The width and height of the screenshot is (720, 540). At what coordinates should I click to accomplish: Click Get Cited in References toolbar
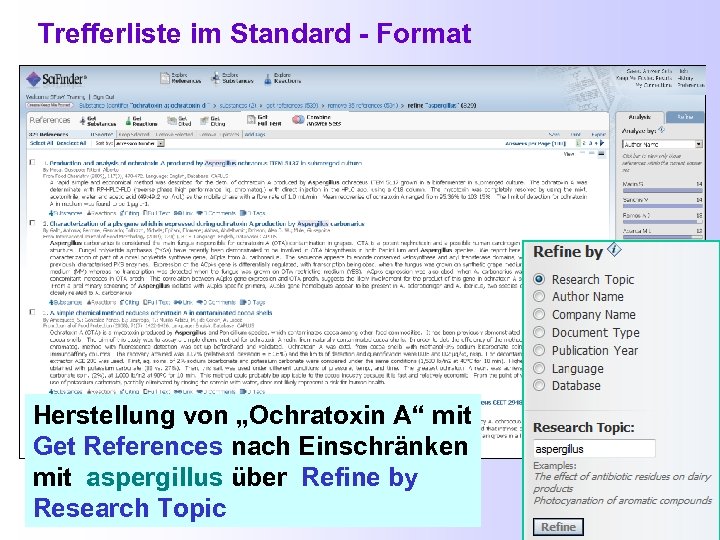179,121
